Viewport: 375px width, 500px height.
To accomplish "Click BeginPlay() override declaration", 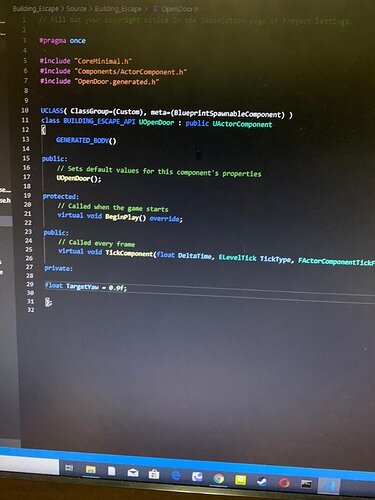I will coord(126,218).
